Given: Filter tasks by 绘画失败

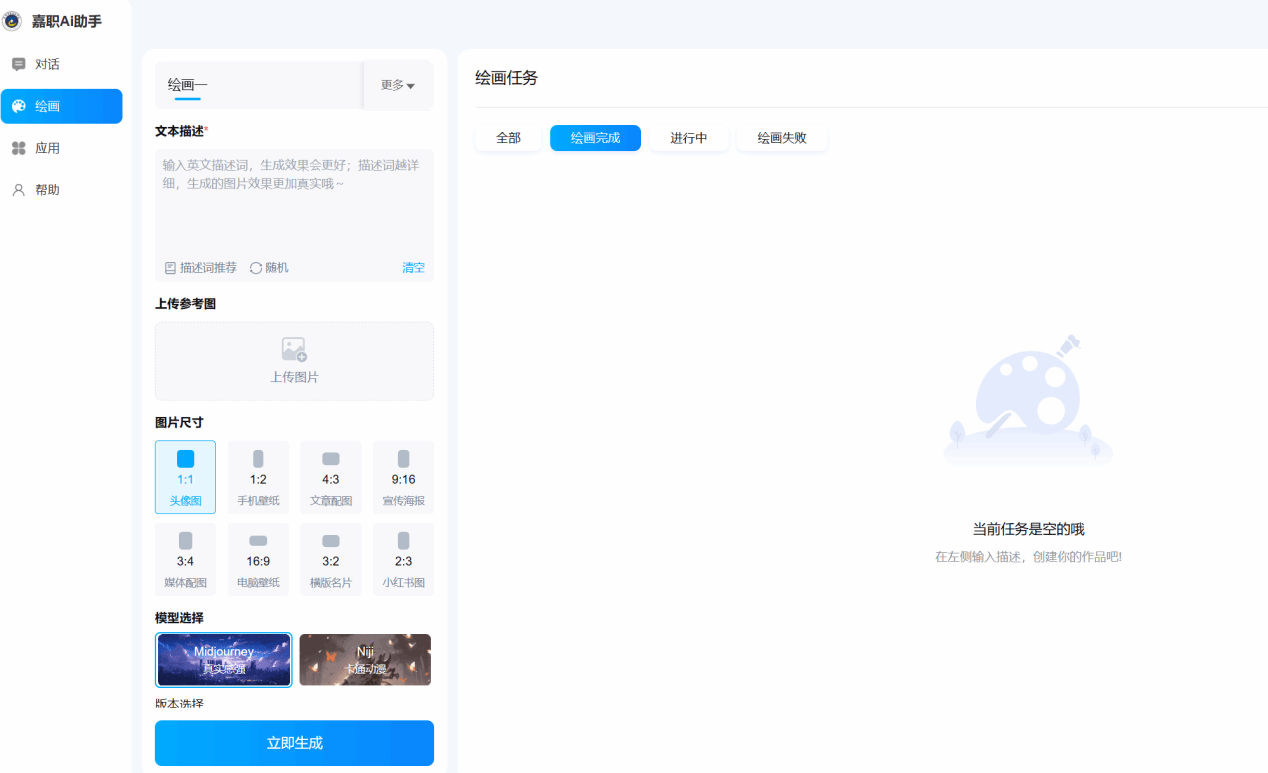Looking at the screenshot, I should [781, 138].
